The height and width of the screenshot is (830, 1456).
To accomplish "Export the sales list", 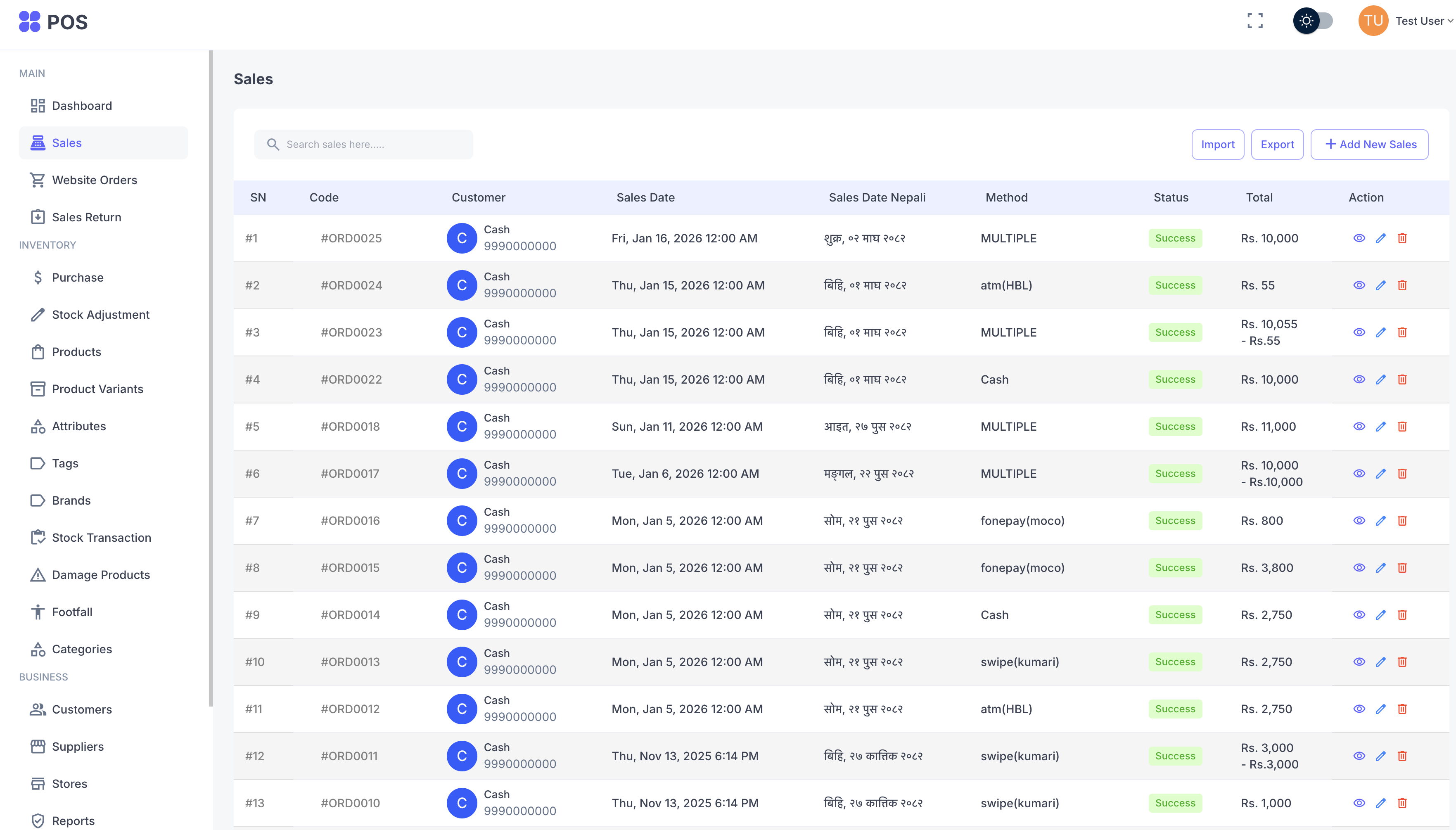I will [x=1277, y=144].
